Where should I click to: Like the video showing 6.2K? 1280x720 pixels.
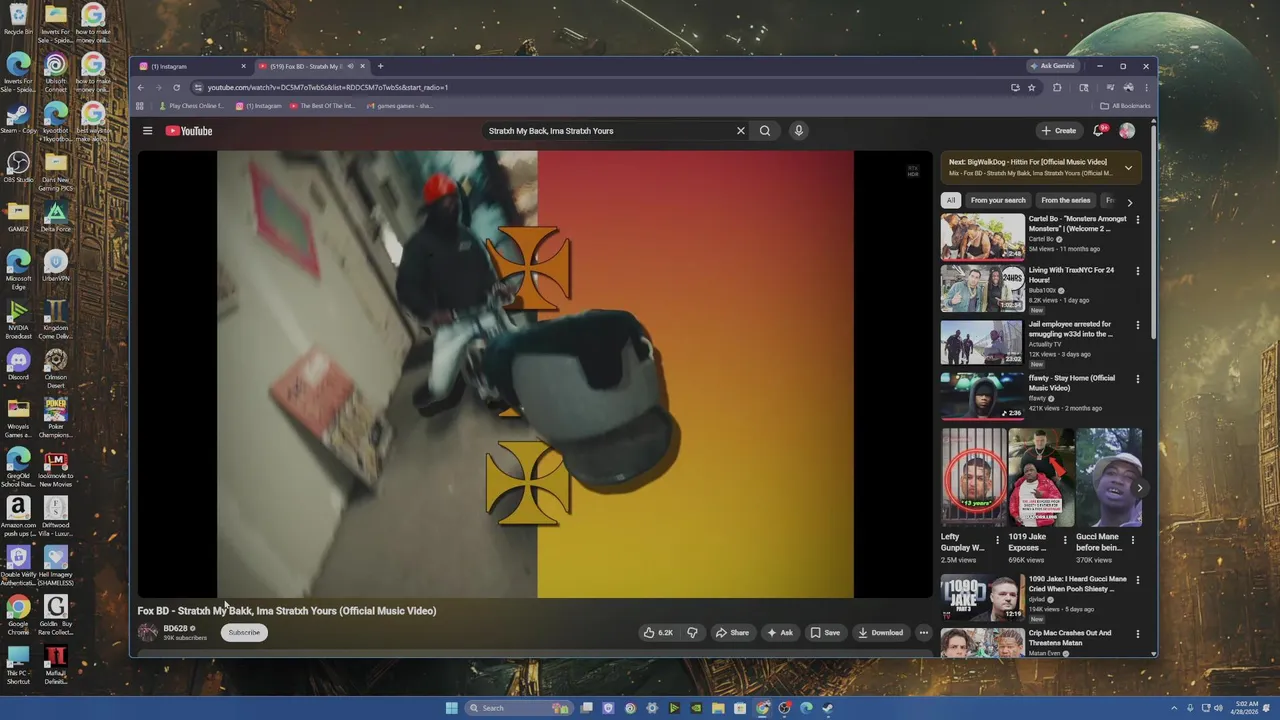click(x=658, y=632)
